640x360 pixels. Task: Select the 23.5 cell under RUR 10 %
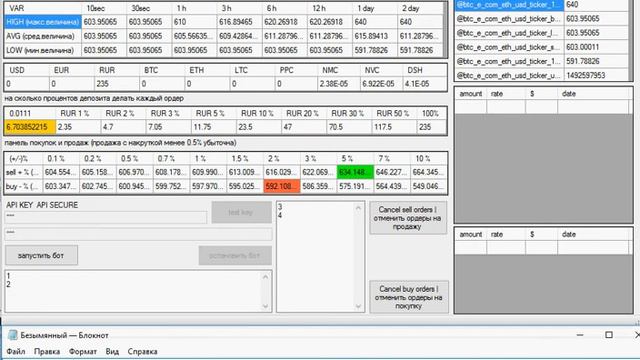258,127
